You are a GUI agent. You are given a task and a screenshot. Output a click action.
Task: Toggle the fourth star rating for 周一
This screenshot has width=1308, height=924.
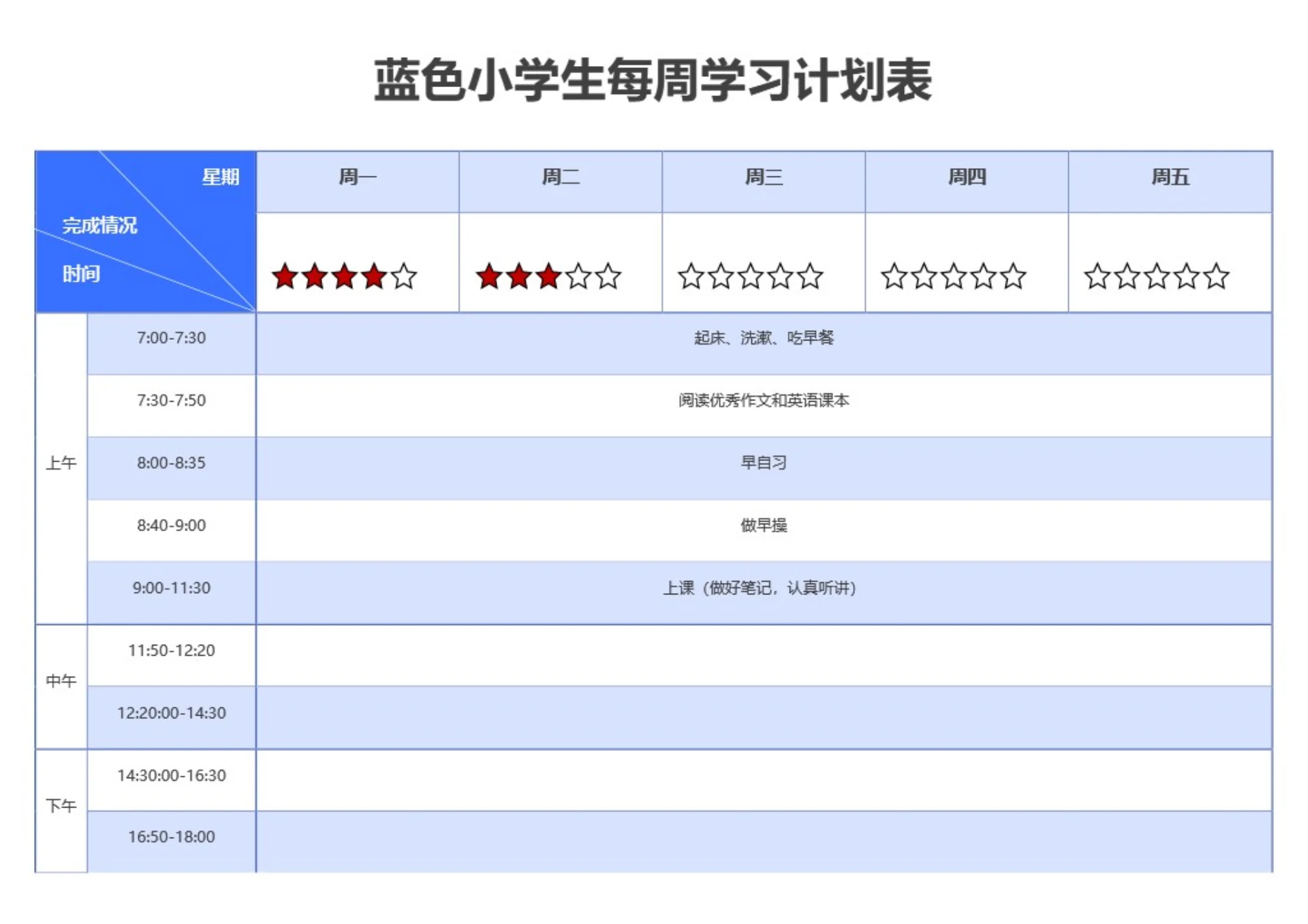(x=375, y=276)
